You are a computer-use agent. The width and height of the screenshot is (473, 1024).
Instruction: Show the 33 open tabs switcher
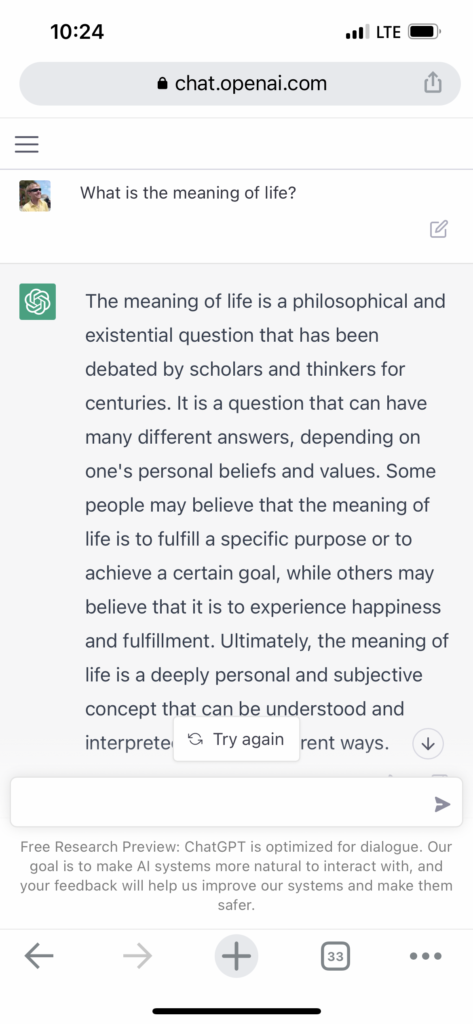tap(335, 957)
